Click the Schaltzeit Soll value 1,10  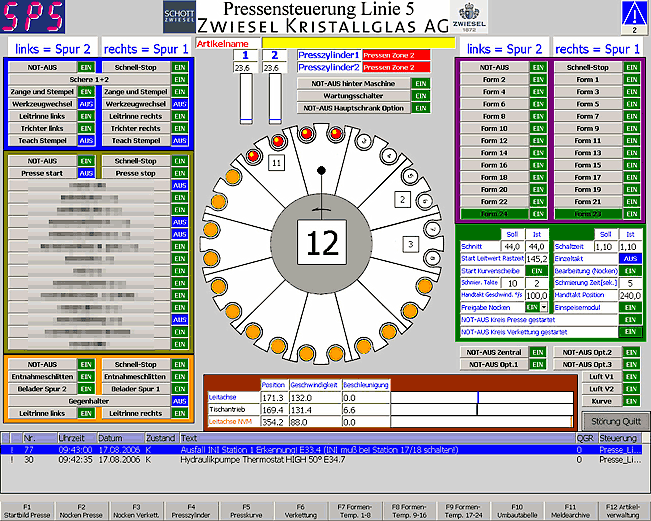tap(604, 247)
